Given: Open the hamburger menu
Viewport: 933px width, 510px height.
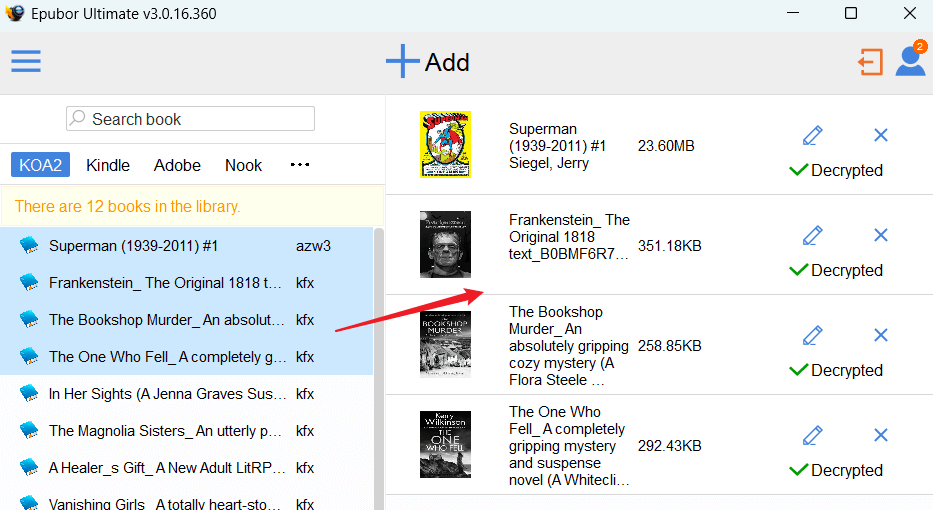Looking at the screenshot, I should [x=26, y=61].
